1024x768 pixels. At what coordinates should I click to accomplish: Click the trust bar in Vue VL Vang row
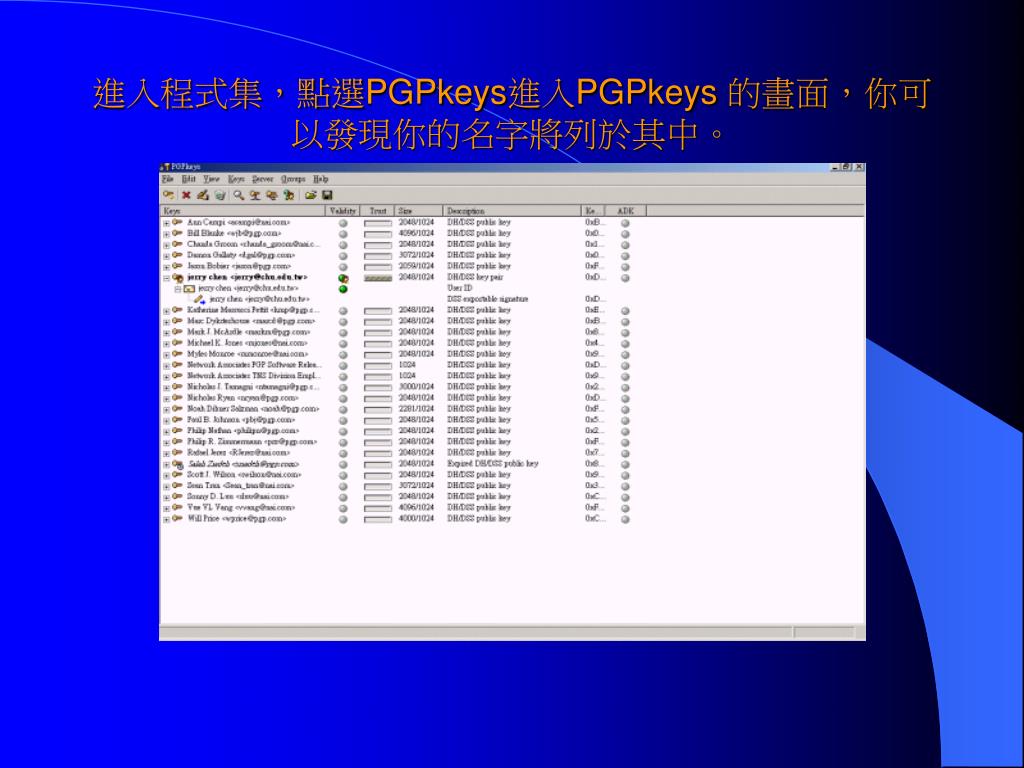pyautogui.click(x=377, y=509)
